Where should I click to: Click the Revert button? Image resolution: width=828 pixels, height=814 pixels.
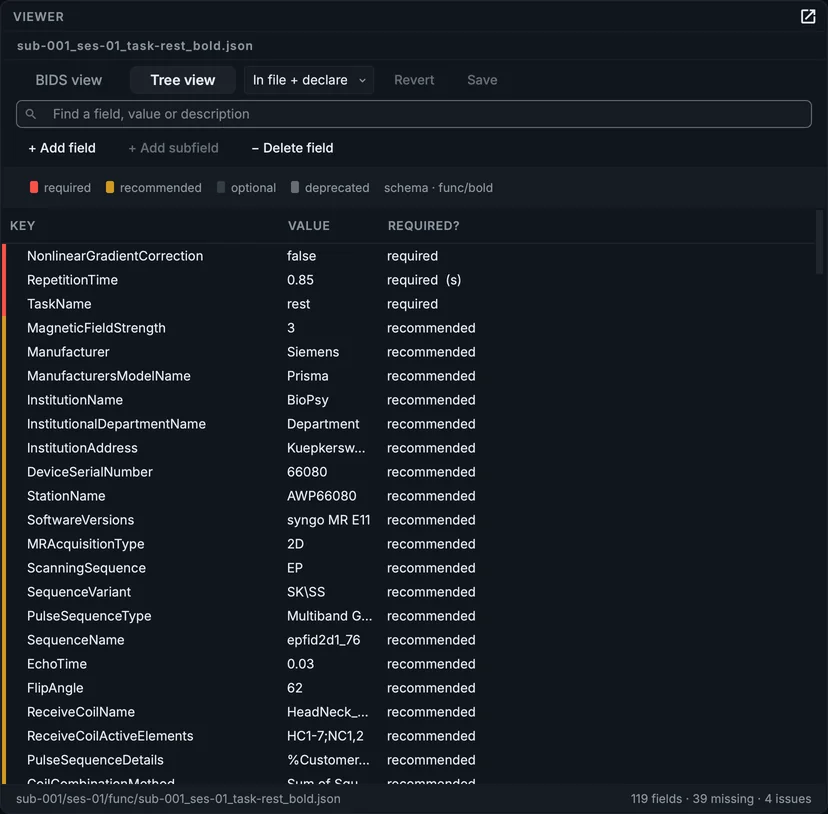(414, 80)
